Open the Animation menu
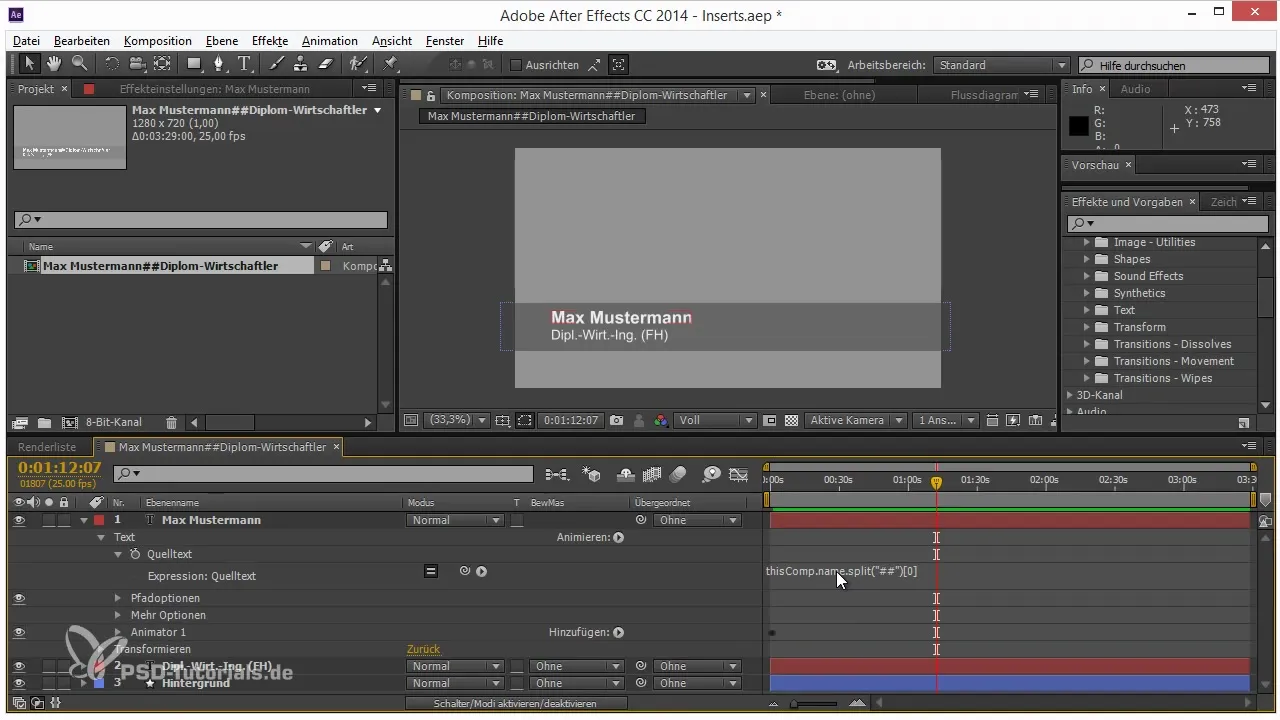The image size is (1280, 720). (330, 41)
